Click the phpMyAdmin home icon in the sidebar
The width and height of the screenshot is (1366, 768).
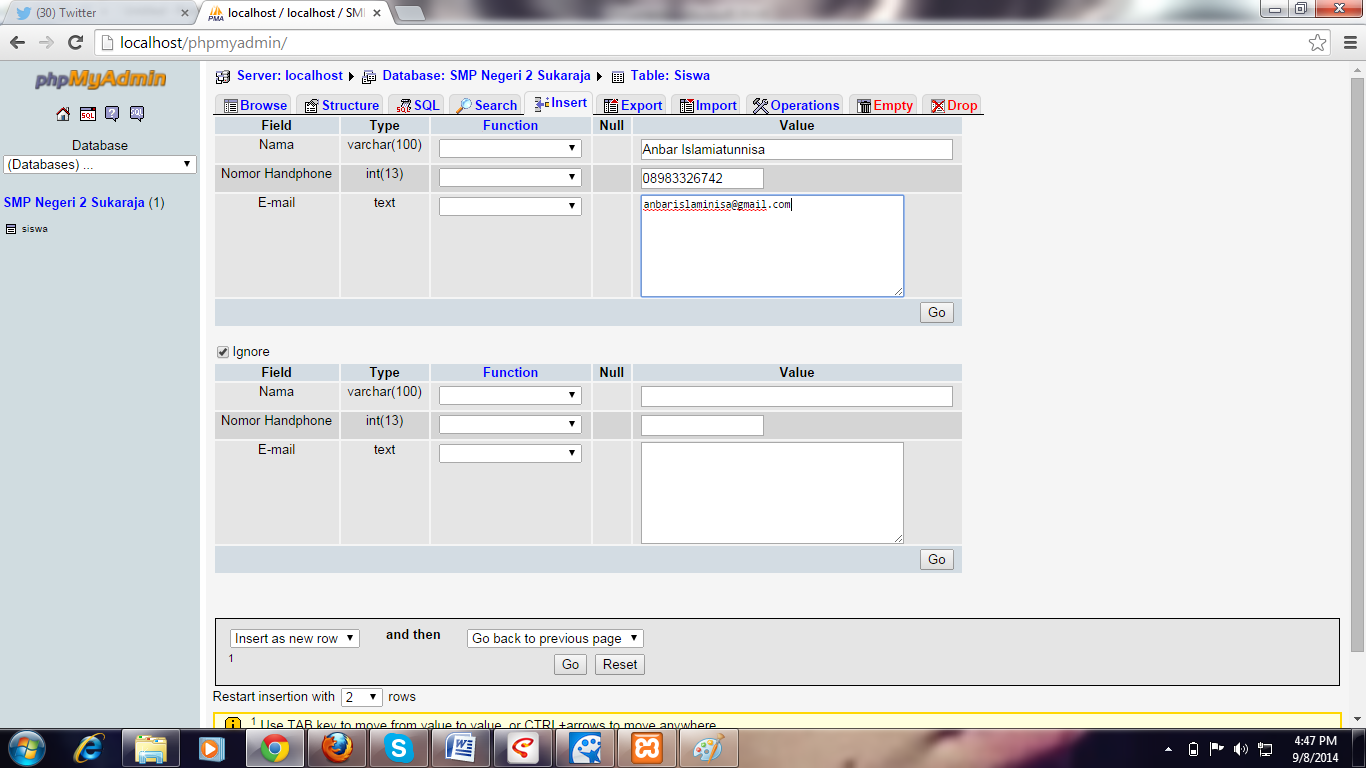point(62,113)
